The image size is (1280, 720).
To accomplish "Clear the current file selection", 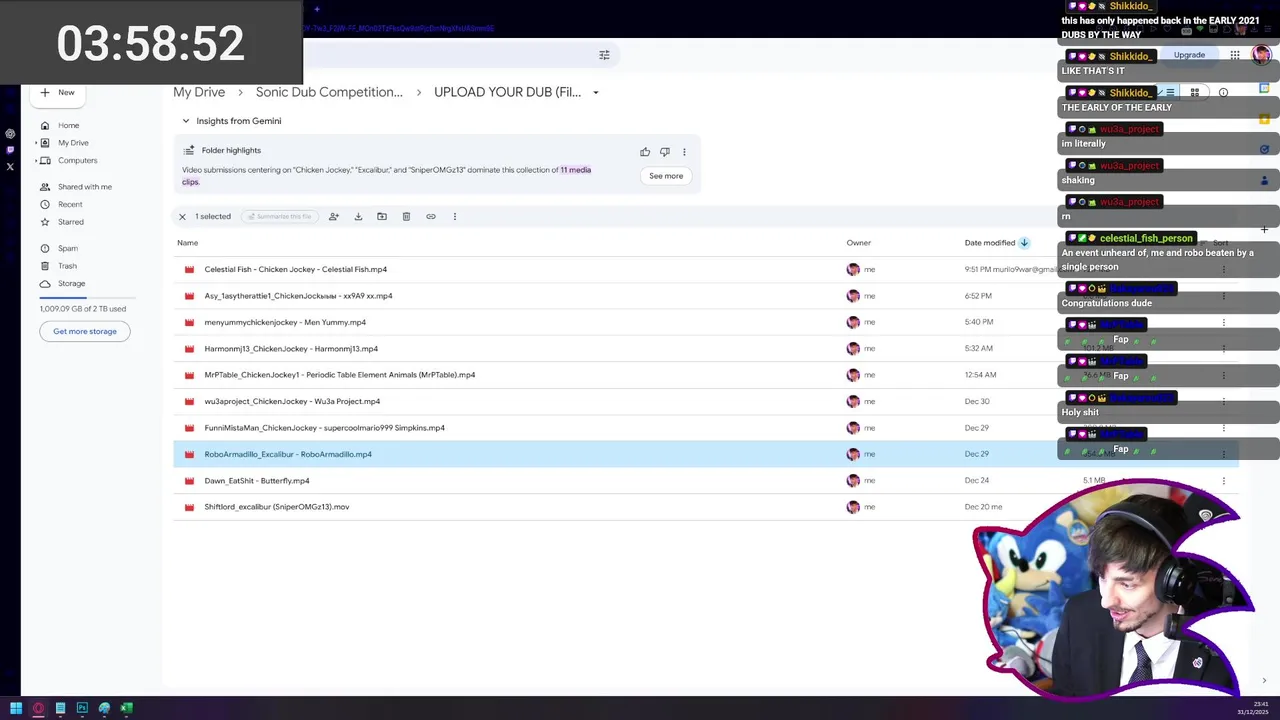I will tap(182, 216).
